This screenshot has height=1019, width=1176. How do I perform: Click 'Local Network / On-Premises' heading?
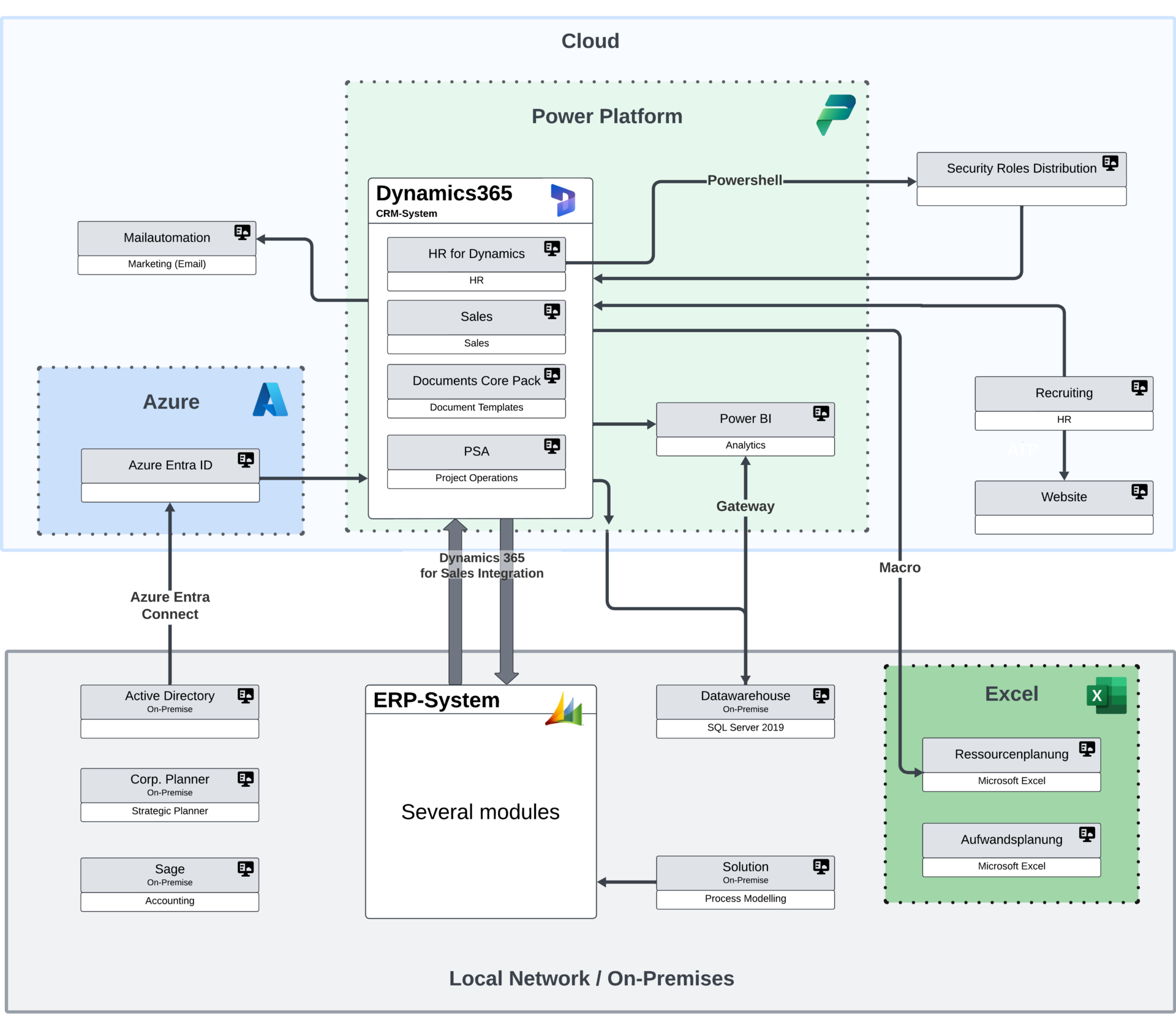(x=591, y=978)
